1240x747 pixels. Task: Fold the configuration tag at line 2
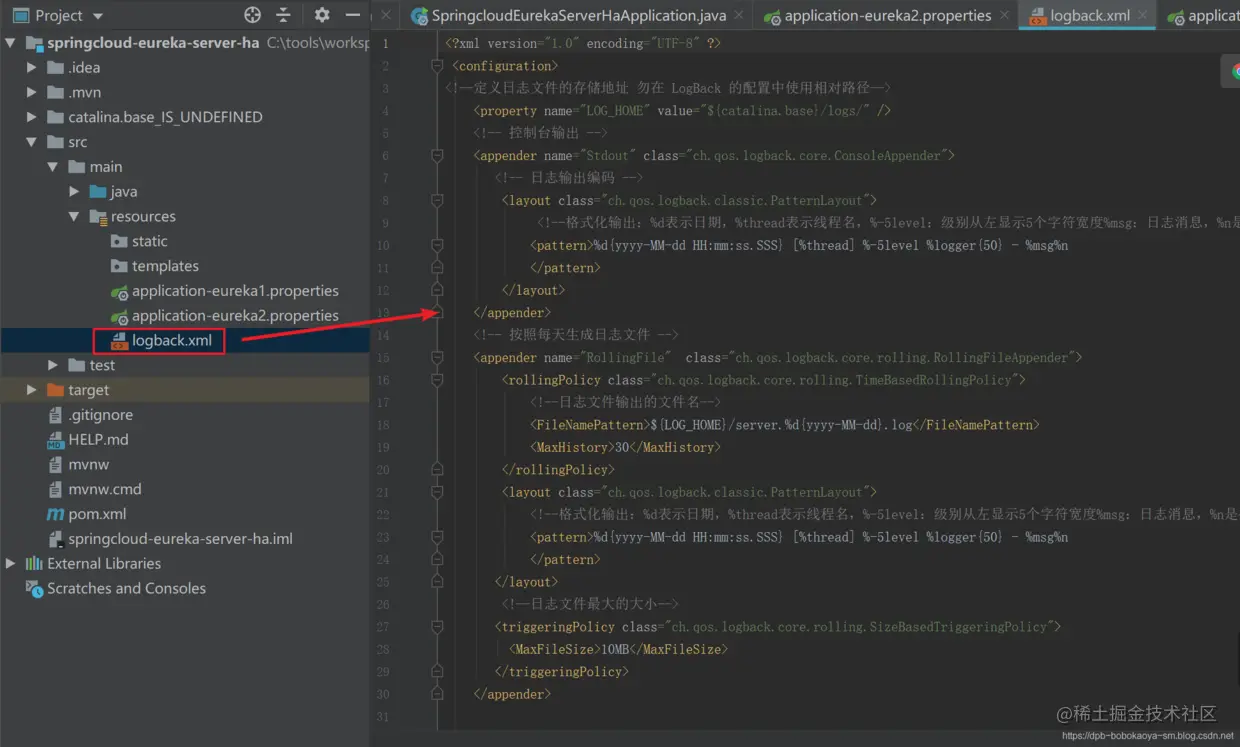(x=437, y=66)
